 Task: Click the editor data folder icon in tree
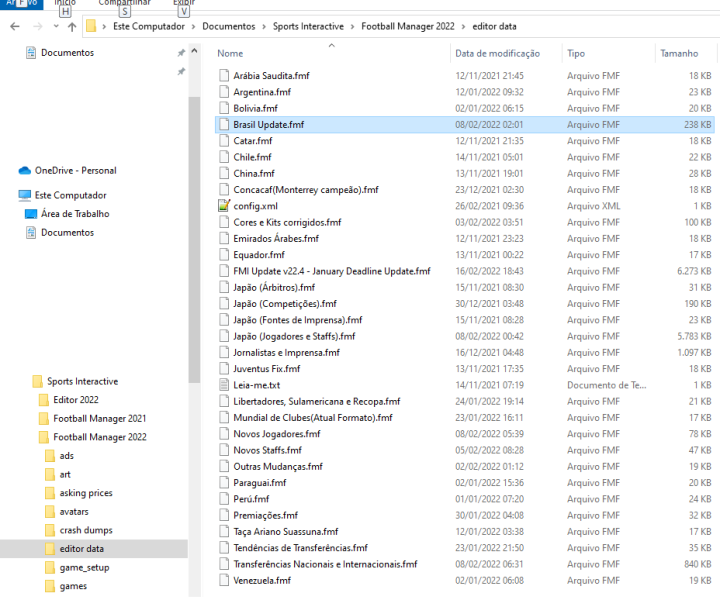click(x=51, y=549)
